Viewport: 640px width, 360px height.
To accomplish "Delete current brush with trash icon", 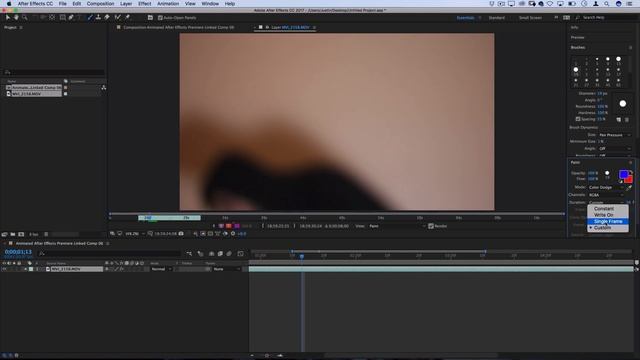I will 627,120.
